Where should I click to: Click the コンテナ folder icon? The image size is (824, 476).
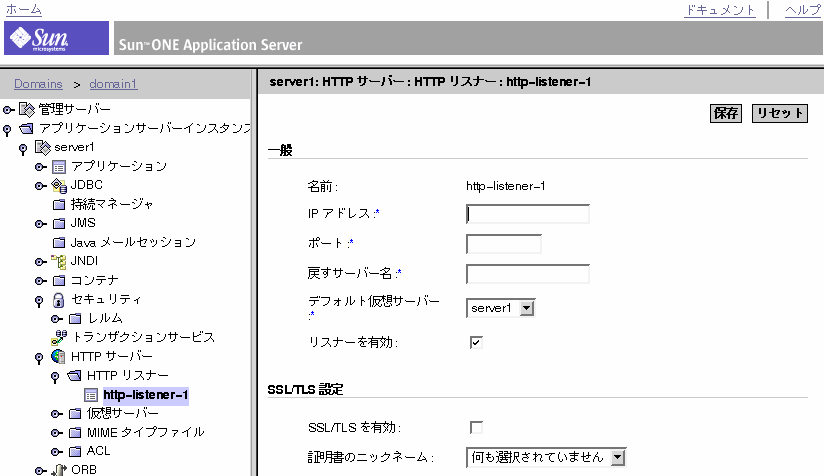coord(59,281)
